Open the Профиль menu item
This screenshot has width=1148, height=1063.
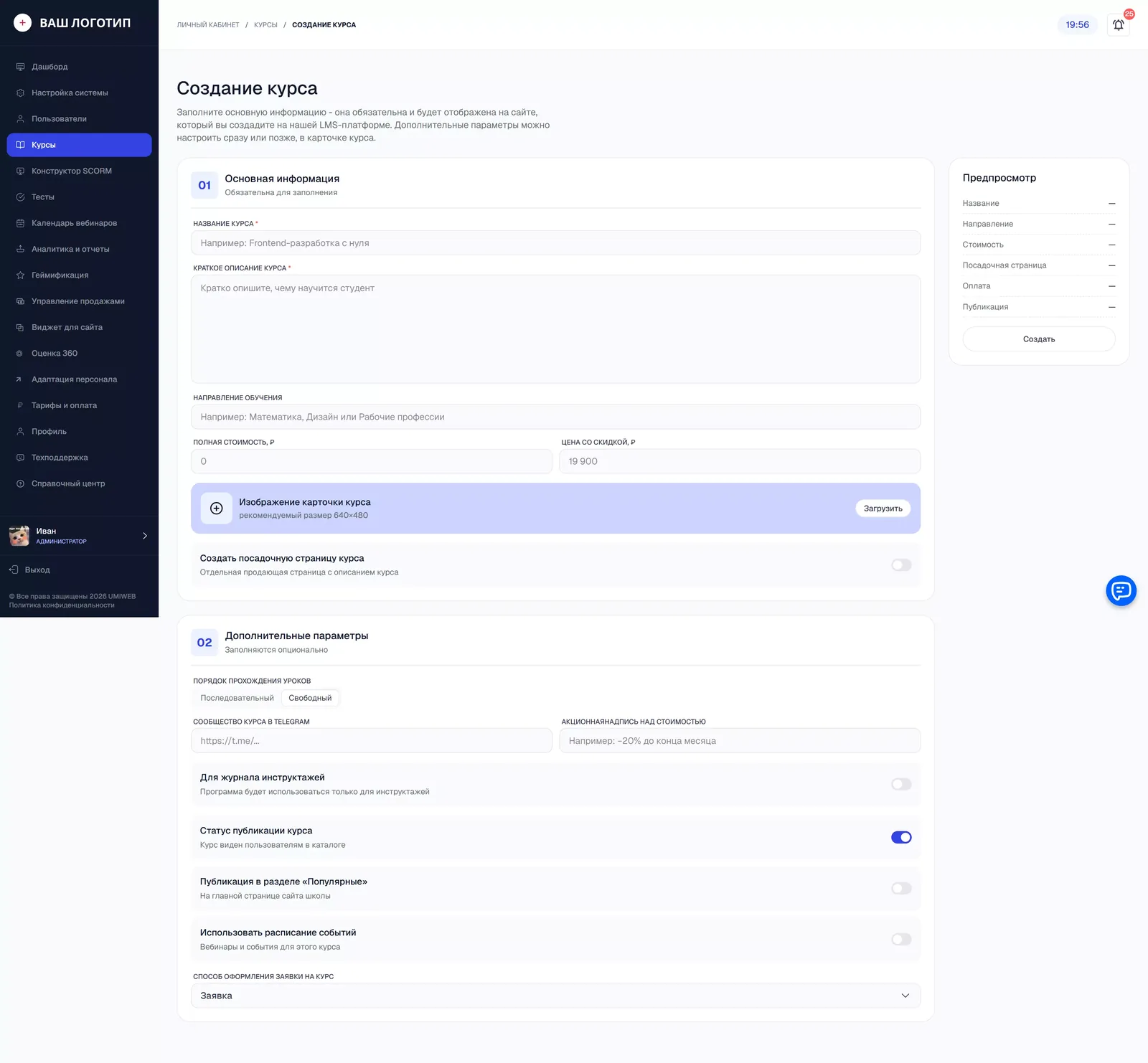click(79, 432)
